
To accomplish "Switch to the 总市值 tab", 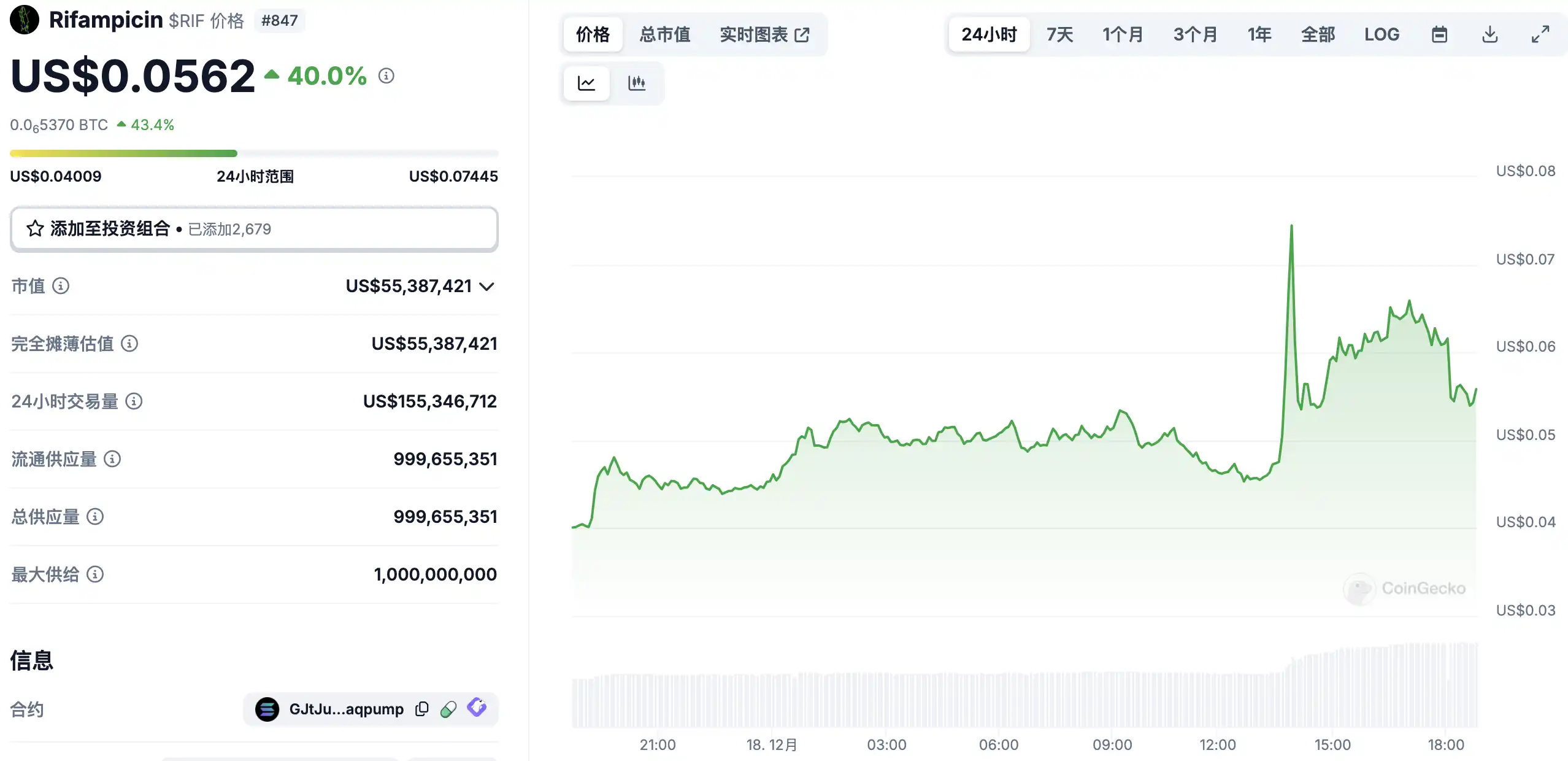I will click(x=664, y=34).
